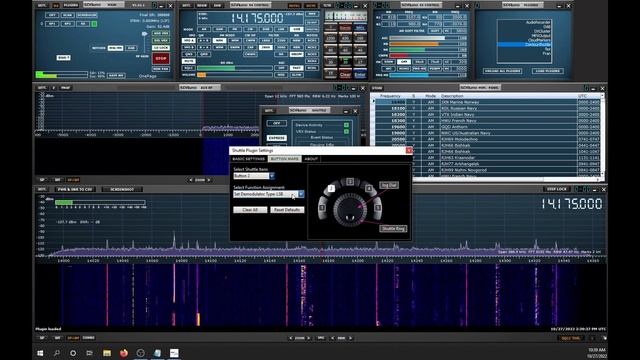Screen dimensions: 640x360
Task: Switch to the About tab
Action: [x=311, y=159]
